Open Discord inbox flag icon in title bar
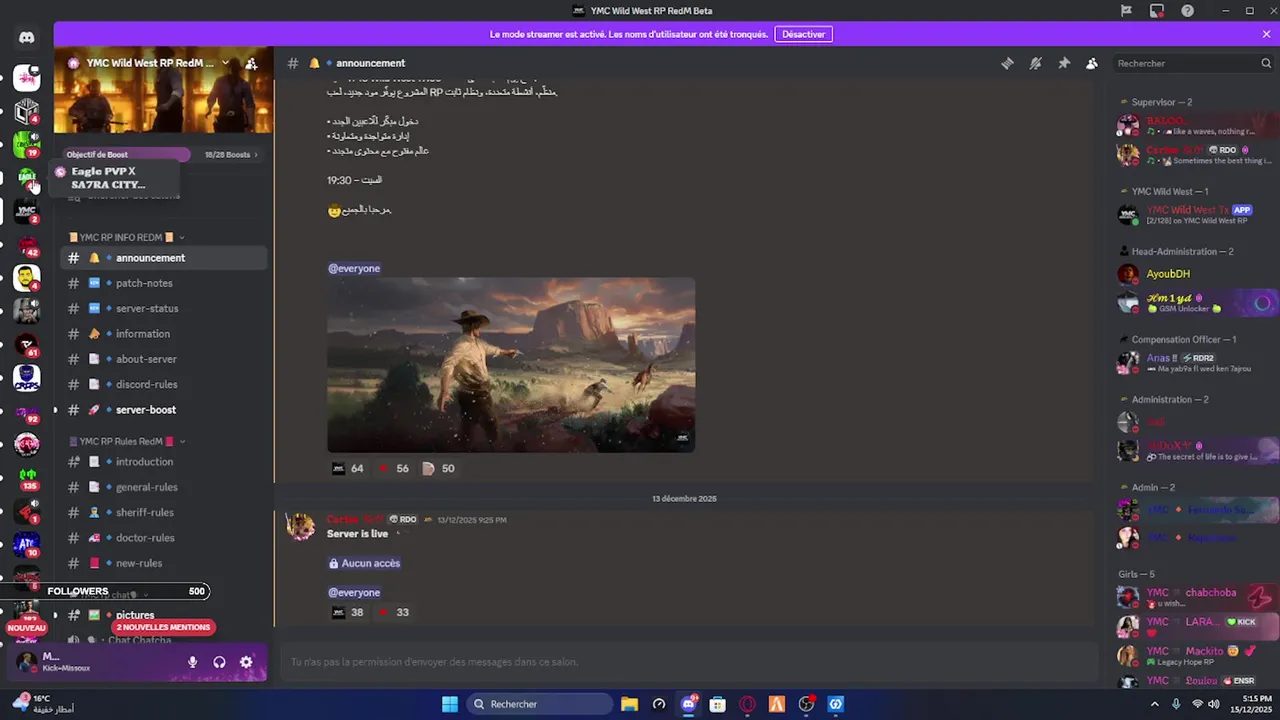Screen dimensions: 1280x720 coord(1126,11)
